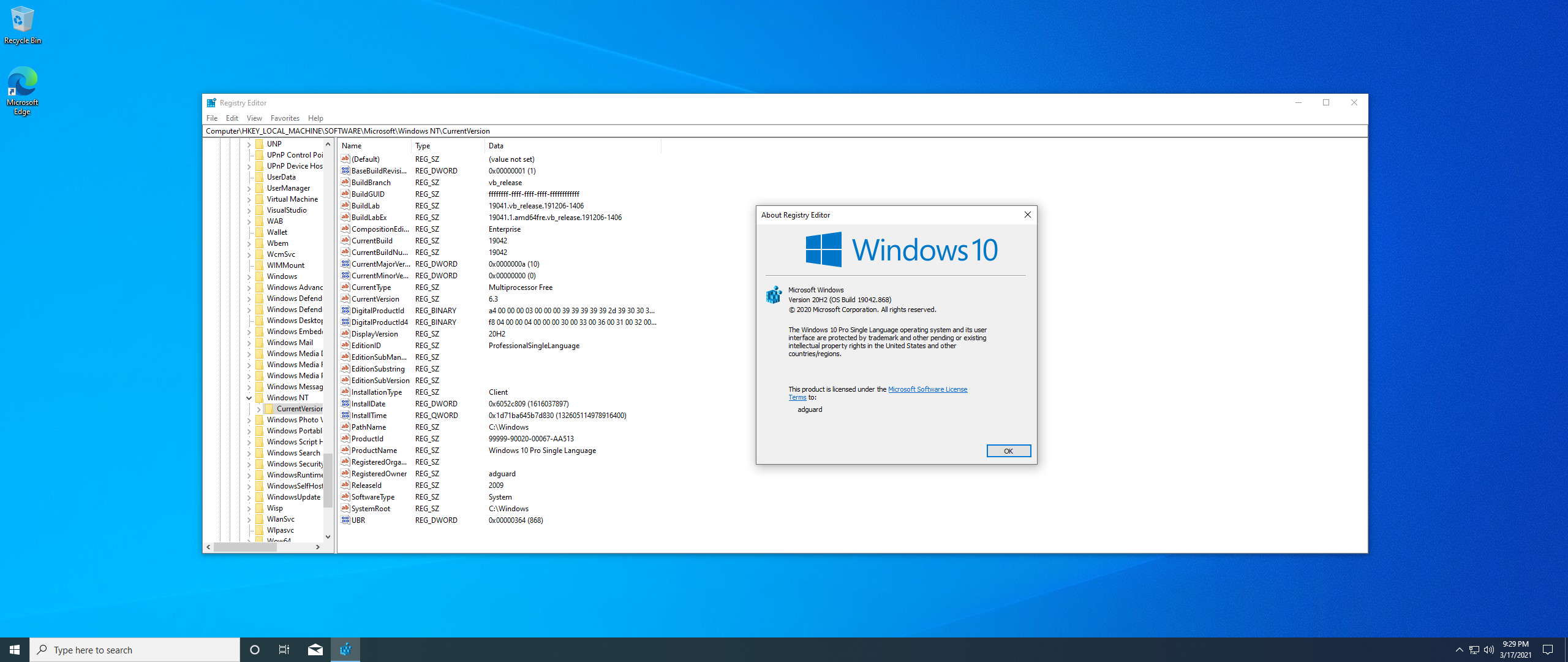This screenshot has width=1568, height=662.
Task: Click the folder icon of the CurrentVersion key
Action: click(x=269, y=409)
